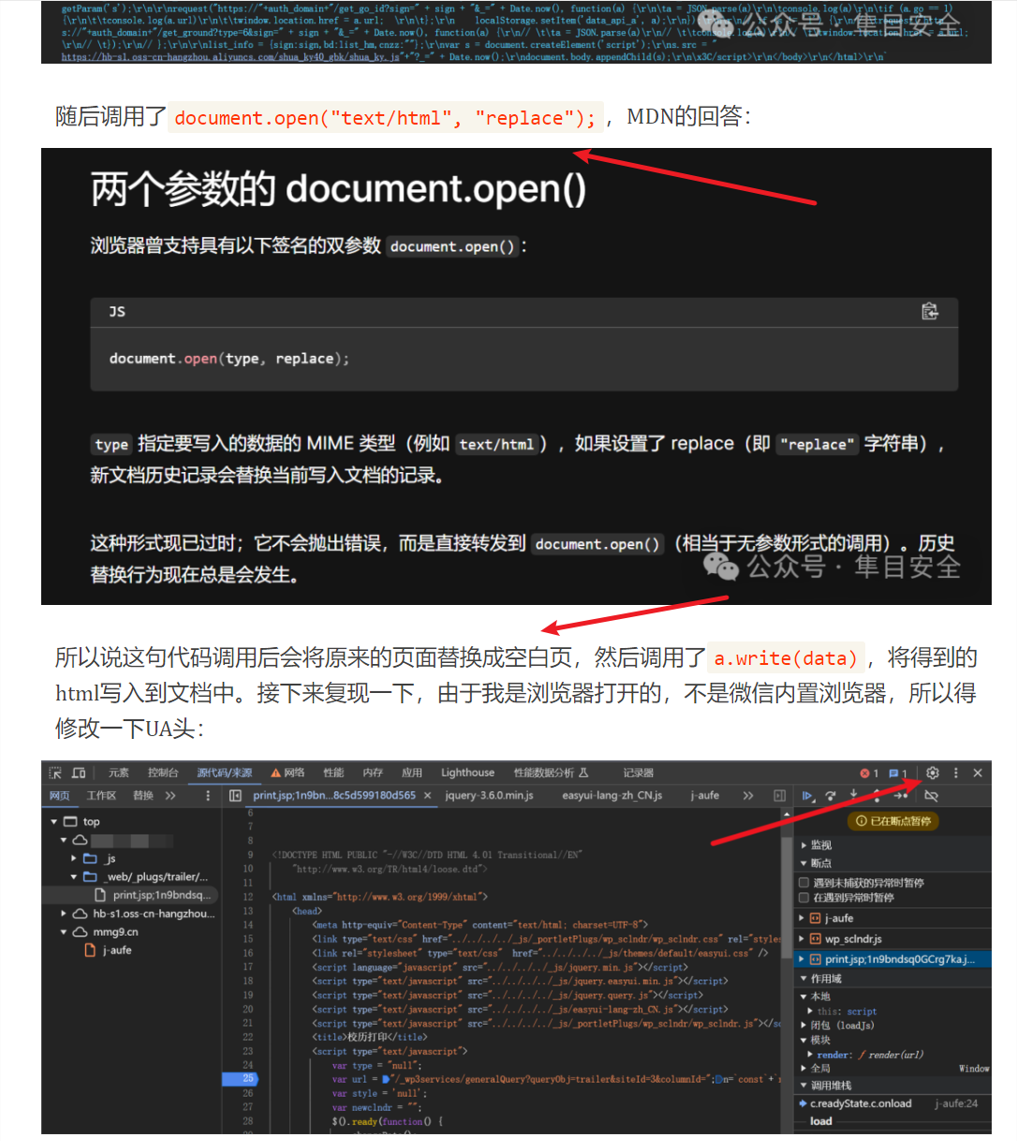Check the 在遇到异常时暂停 checkbox

point(804,897)
